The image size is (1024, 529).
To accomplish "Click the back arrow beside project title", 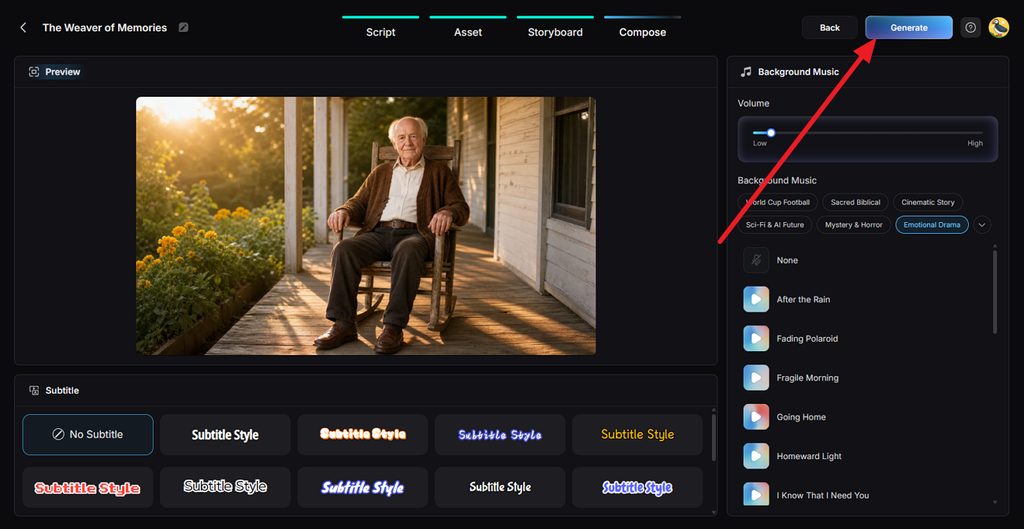I will (x=24, y=27).
